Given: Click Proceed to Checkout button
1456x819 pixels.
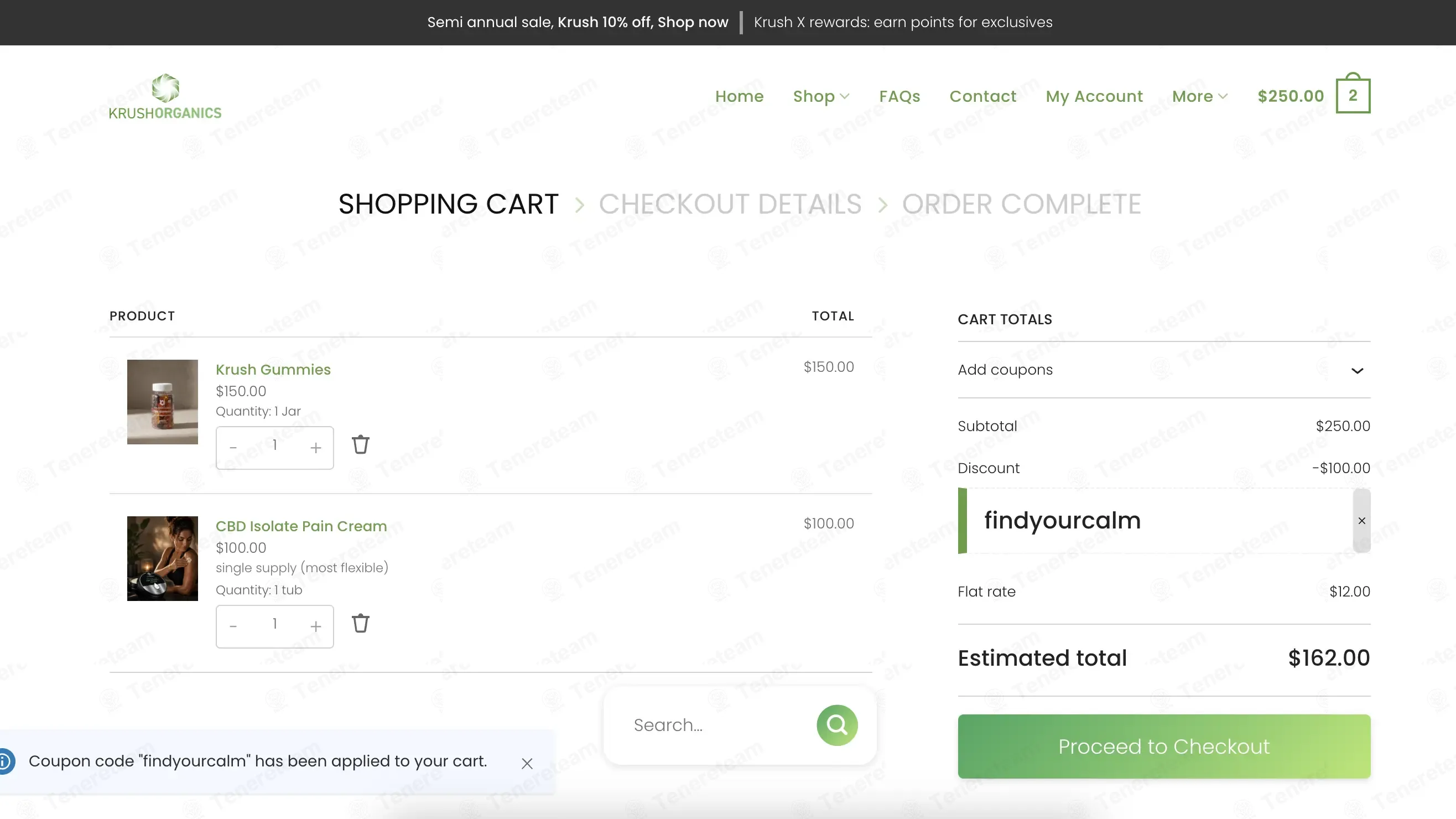Looking at the screenshot, I should (1164, 746).
